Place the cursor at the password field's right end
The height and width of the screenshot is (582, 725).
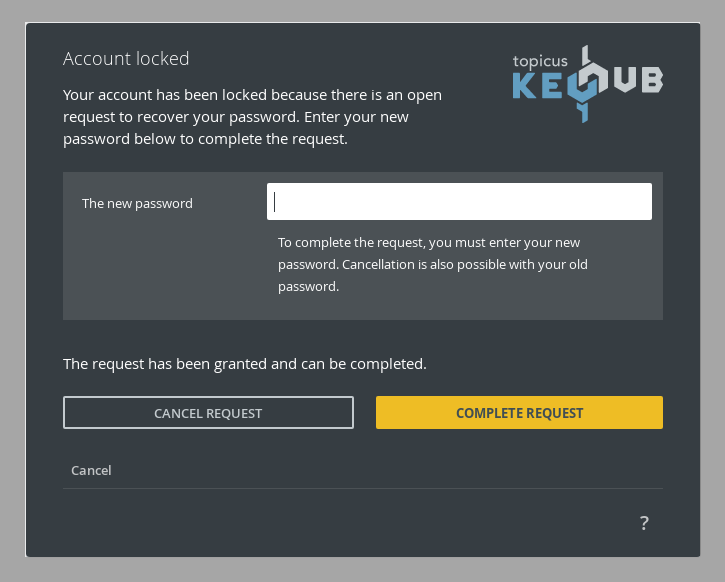click(x=646, y=202)
